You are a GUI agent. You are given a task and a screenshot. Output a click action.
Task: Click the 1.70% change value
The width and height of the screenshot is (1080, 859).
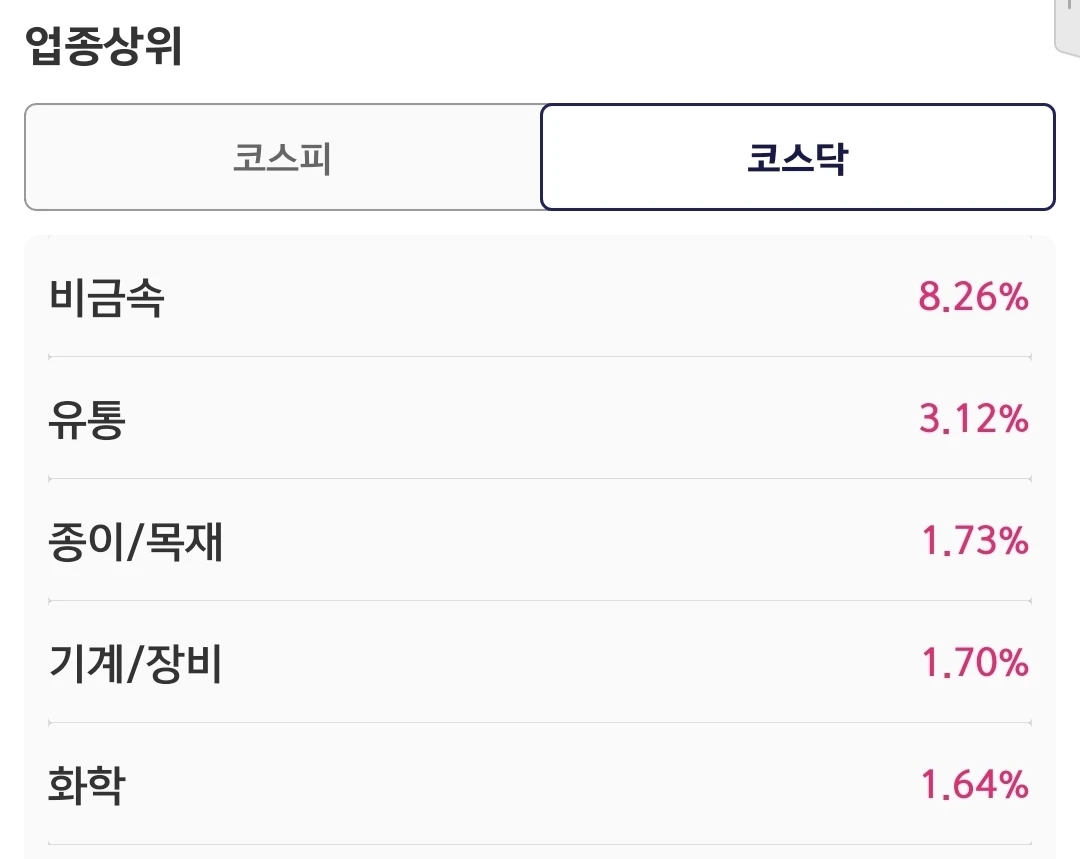(x=975, y=663)
